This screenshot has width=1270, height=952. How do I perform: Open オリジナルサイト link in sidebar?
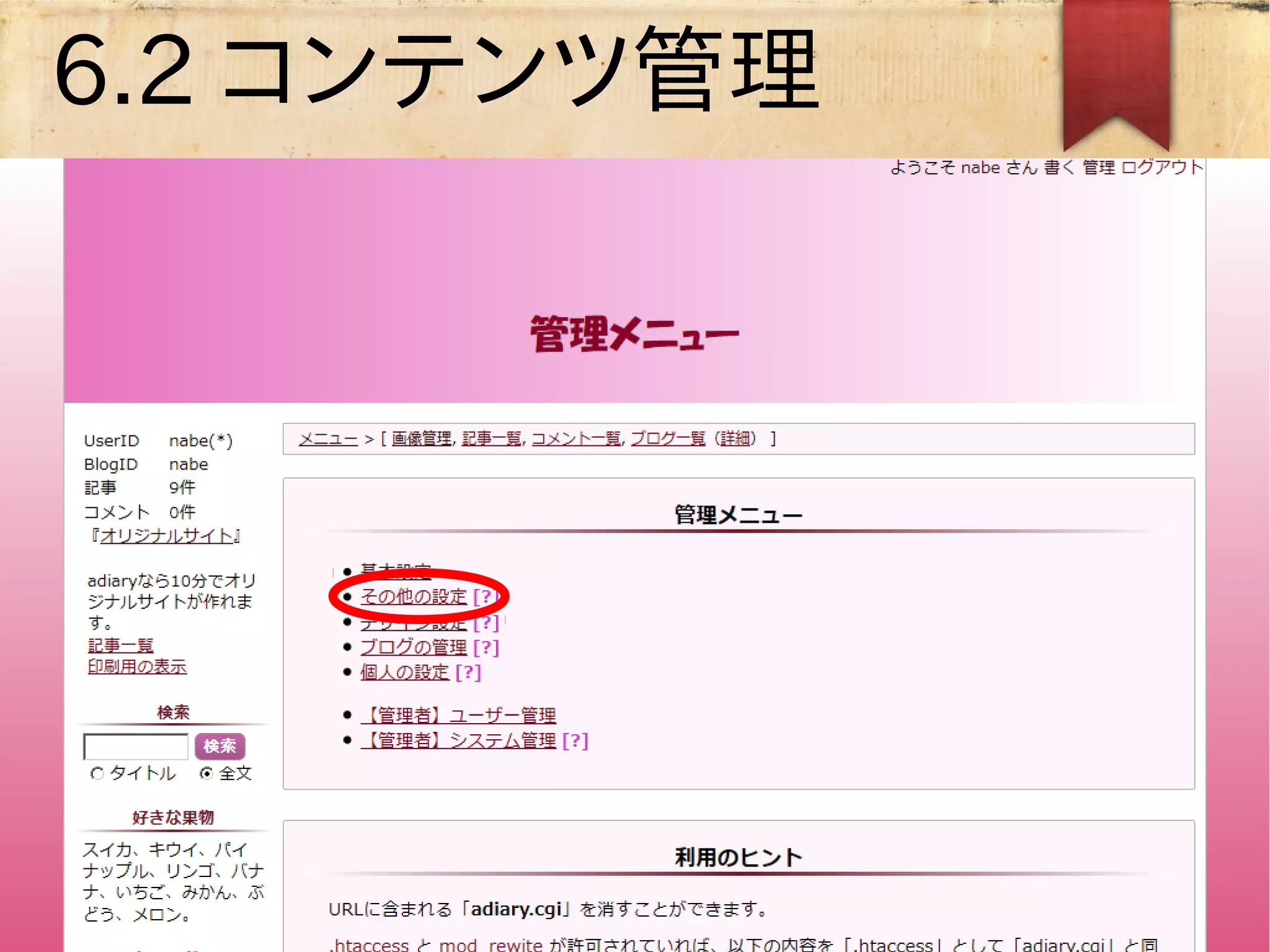click(x=167, y=536)
